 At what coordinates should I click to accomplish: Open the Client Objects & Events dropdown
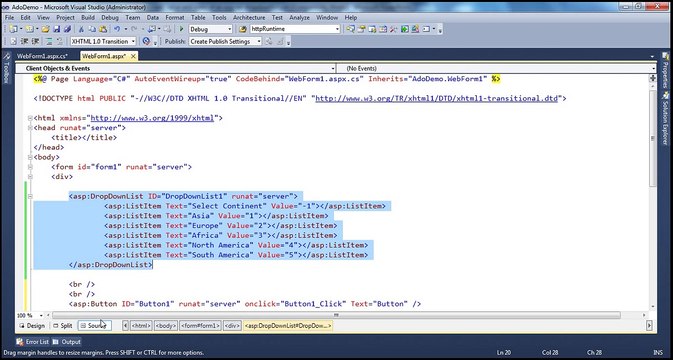pyautogui.click(x=333, y=68)
